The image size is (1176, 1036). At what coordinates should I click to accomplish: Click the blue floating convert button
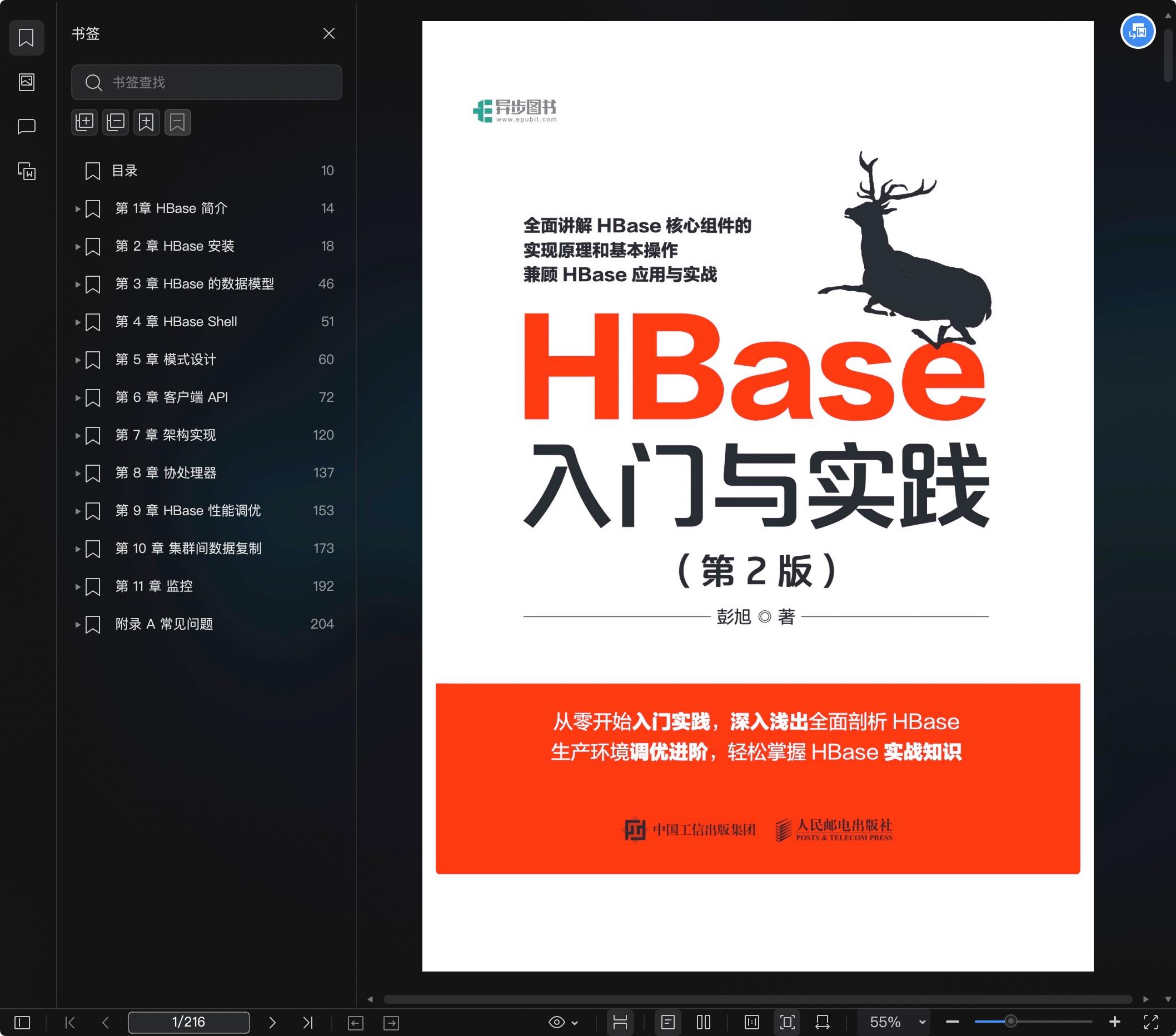click(1138, 31)
